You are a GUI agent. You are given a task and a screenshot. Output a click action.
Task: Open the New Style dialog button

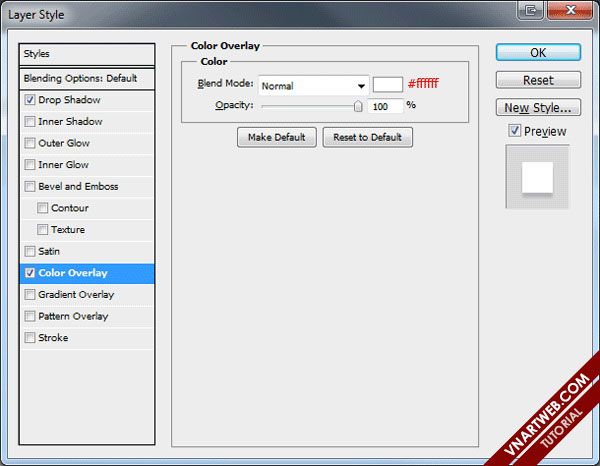click(538, 107)
